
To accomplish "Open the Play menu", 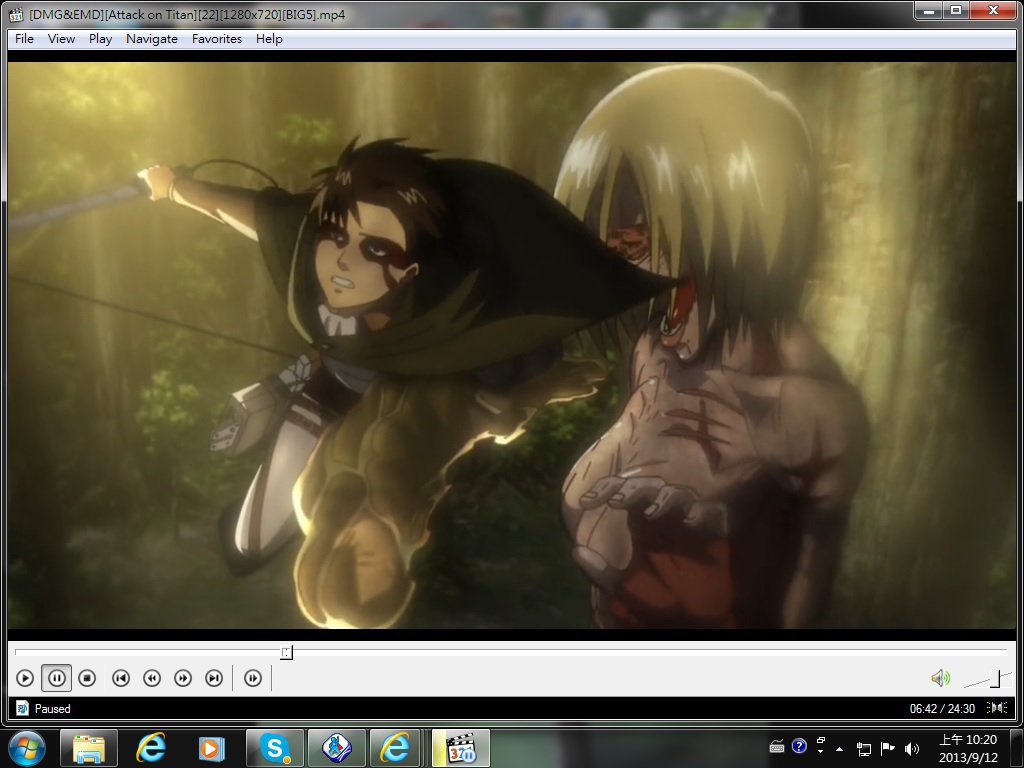I will coord(101,39).
